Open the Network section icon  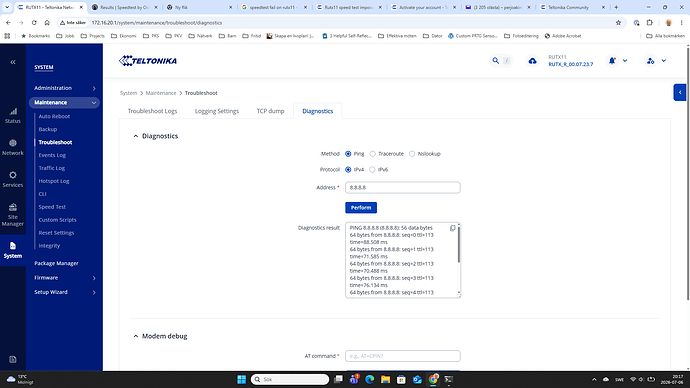point(13,143)
